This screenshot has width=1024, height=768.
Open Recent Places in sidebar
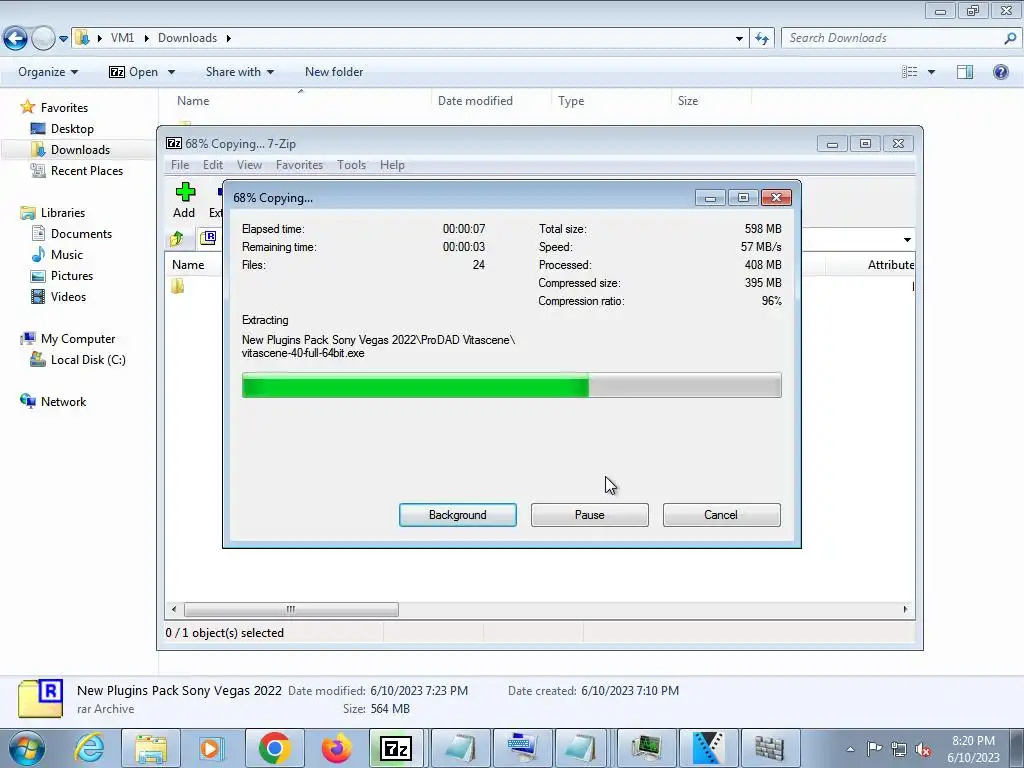86,170
